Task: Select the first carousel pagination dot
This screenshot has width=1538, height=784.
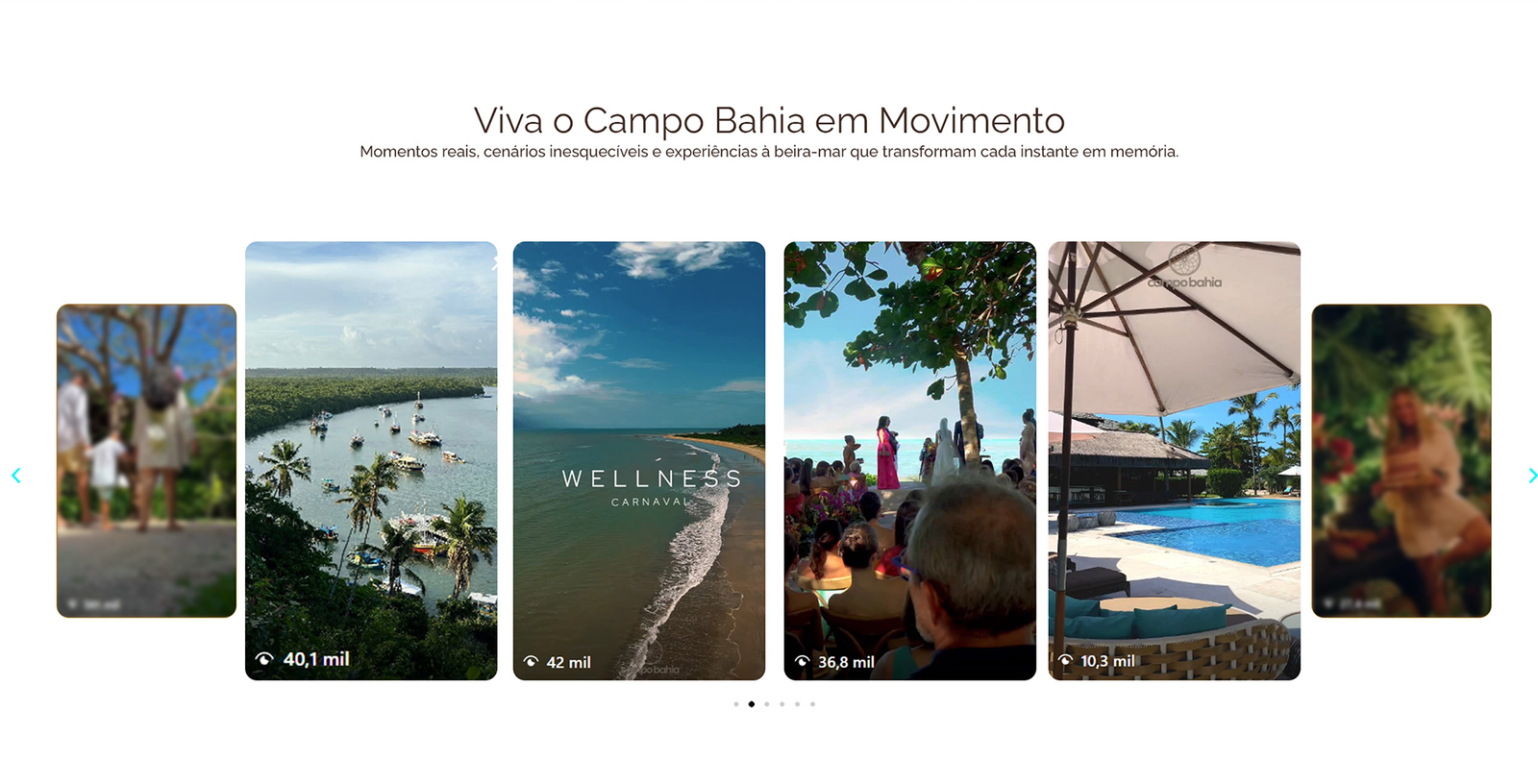Action: tap(736, 704)
